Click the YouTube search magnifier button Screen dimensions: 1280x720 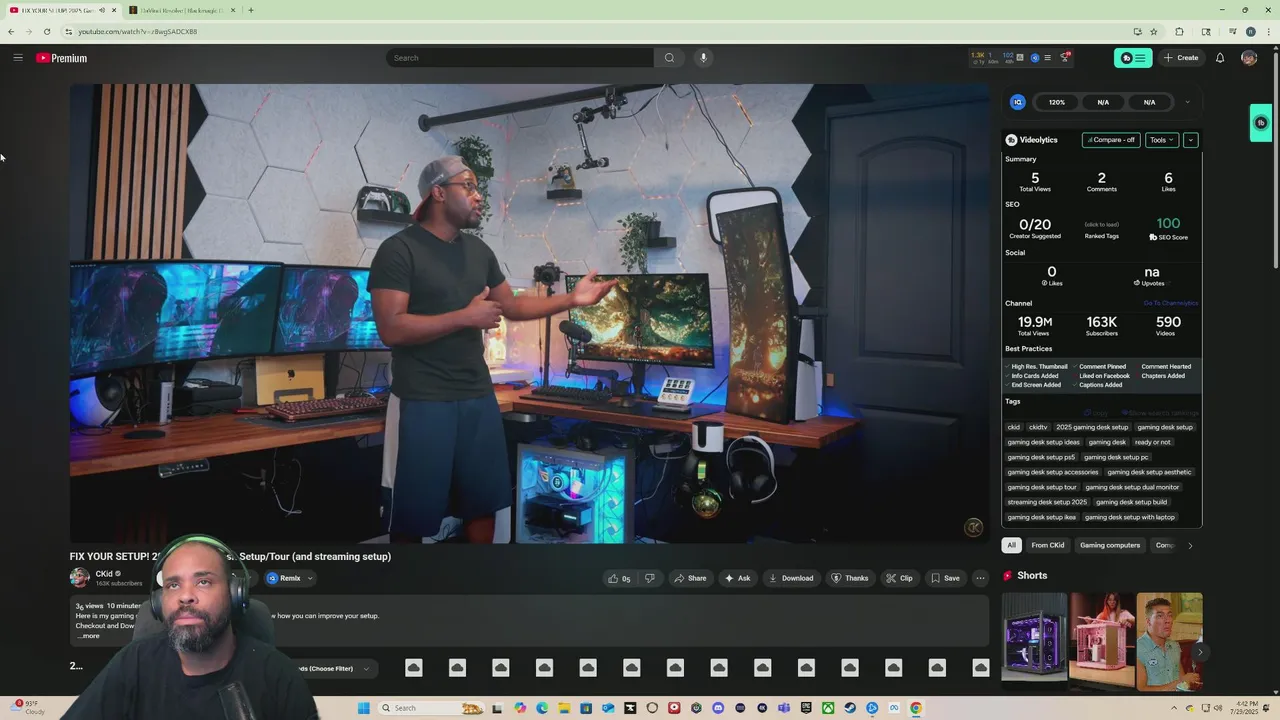(669, 58)
